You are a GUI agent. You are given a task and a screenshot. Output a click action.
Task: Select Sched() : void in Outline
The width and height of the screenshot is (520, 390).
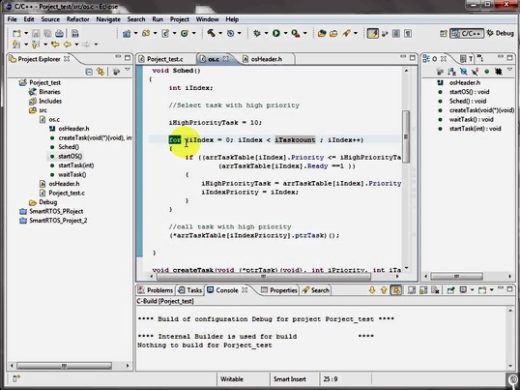pos(467,101)
